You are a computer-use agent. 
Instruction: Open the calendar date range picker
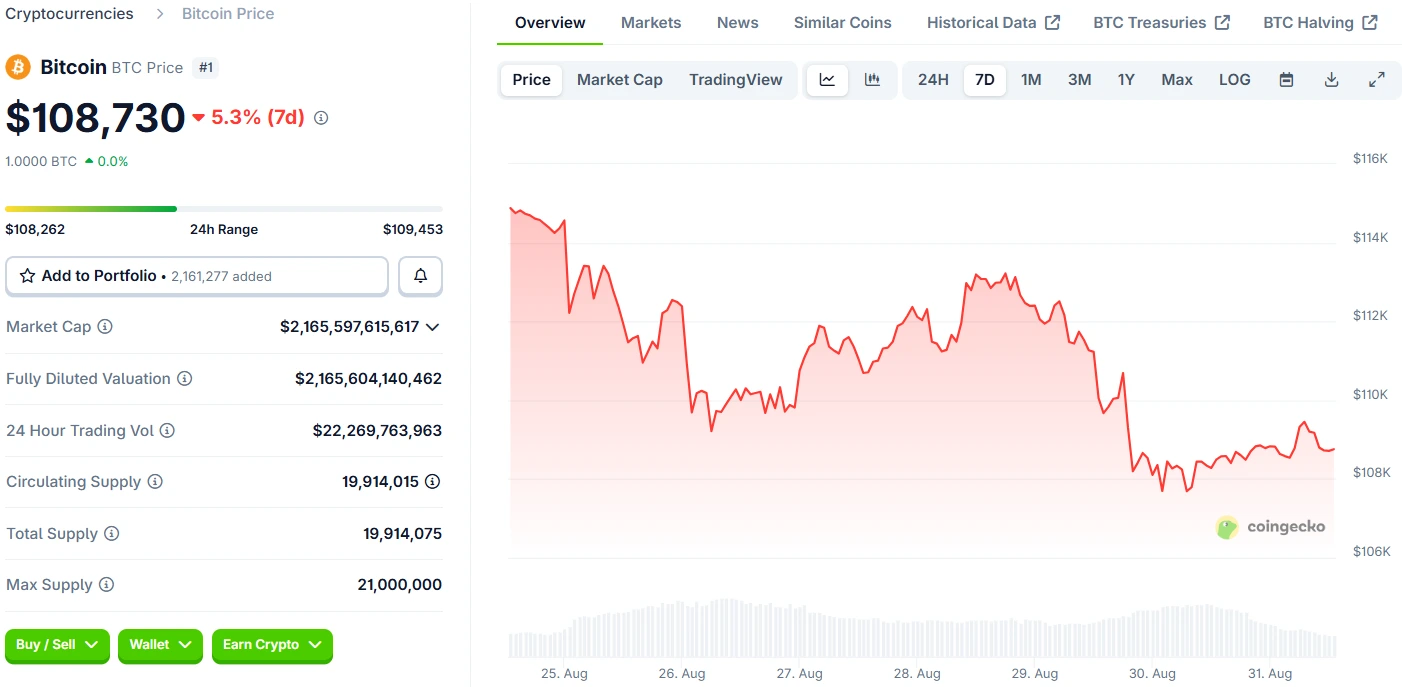(x=1285, y=79)
